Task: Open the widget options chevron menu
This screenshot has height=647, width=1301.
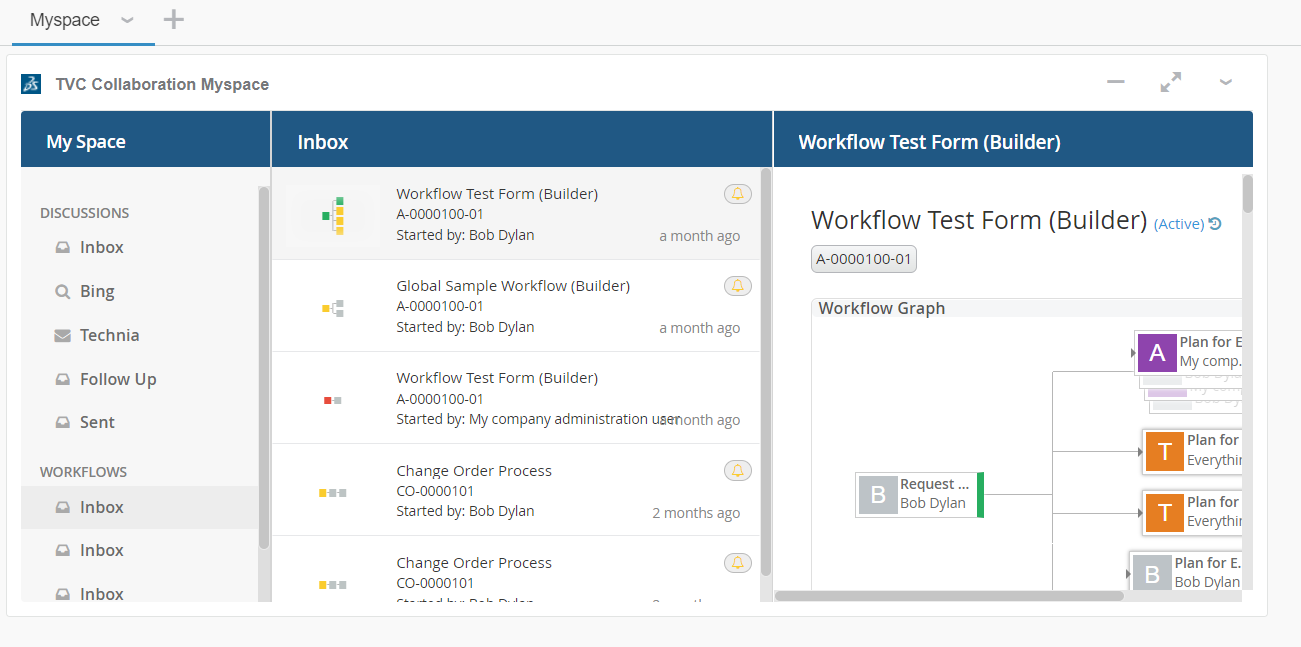Action: (x=1225, y=83)
